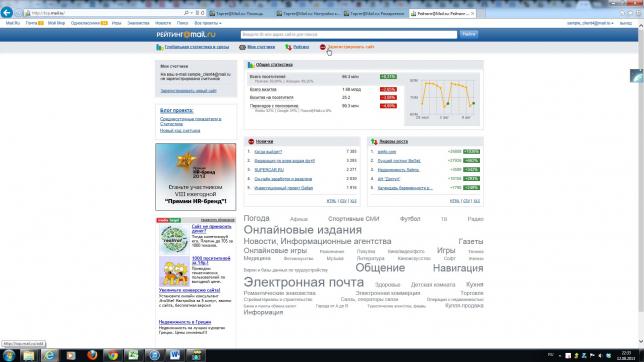Click the Лидеры роста arrows icon
The width and height of the screenshot is (644, 362).
pos(374,141)
